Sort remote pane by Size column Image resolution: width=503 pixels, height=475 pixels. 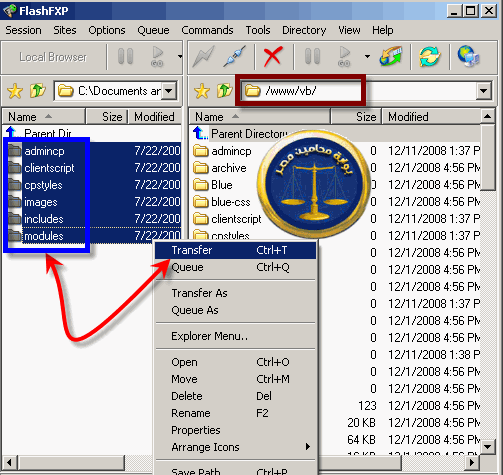(x=356, y=117)
